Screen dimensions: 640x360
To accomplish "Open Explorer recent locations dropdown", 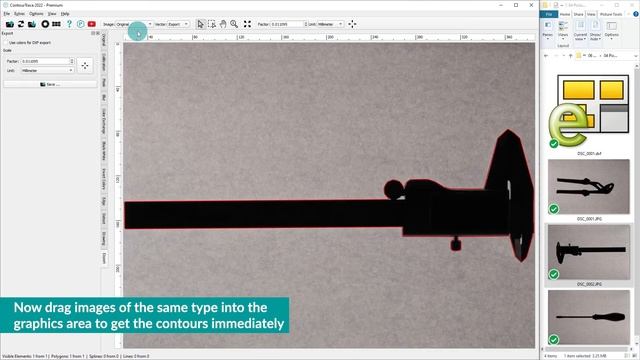I will point(563,56).
